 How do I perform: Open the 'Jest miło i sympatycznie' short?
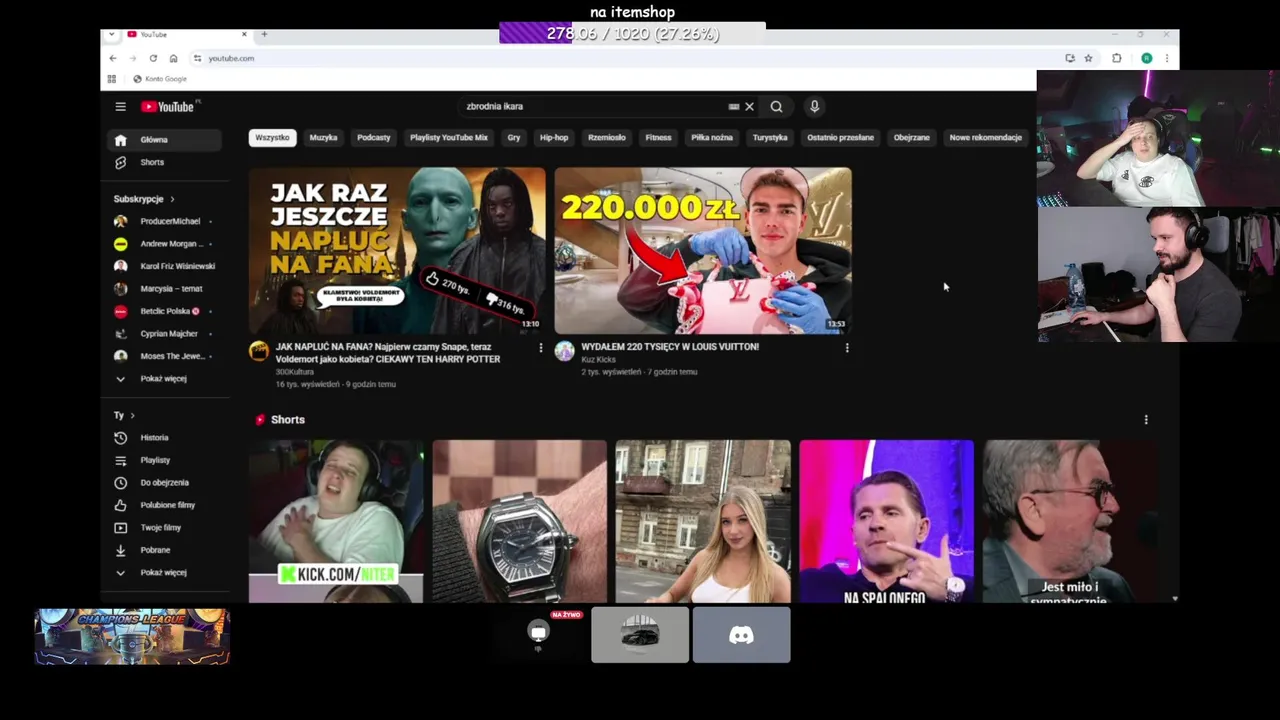1070,521
